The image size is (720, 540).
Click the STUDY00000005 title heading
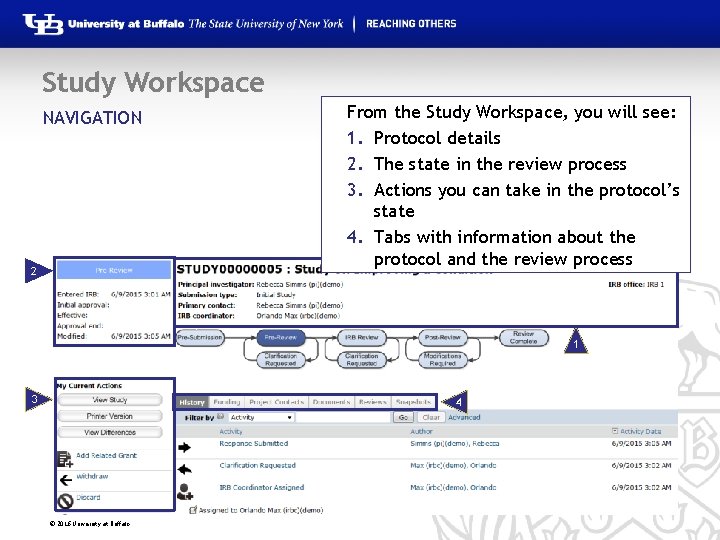coord(249,269)
